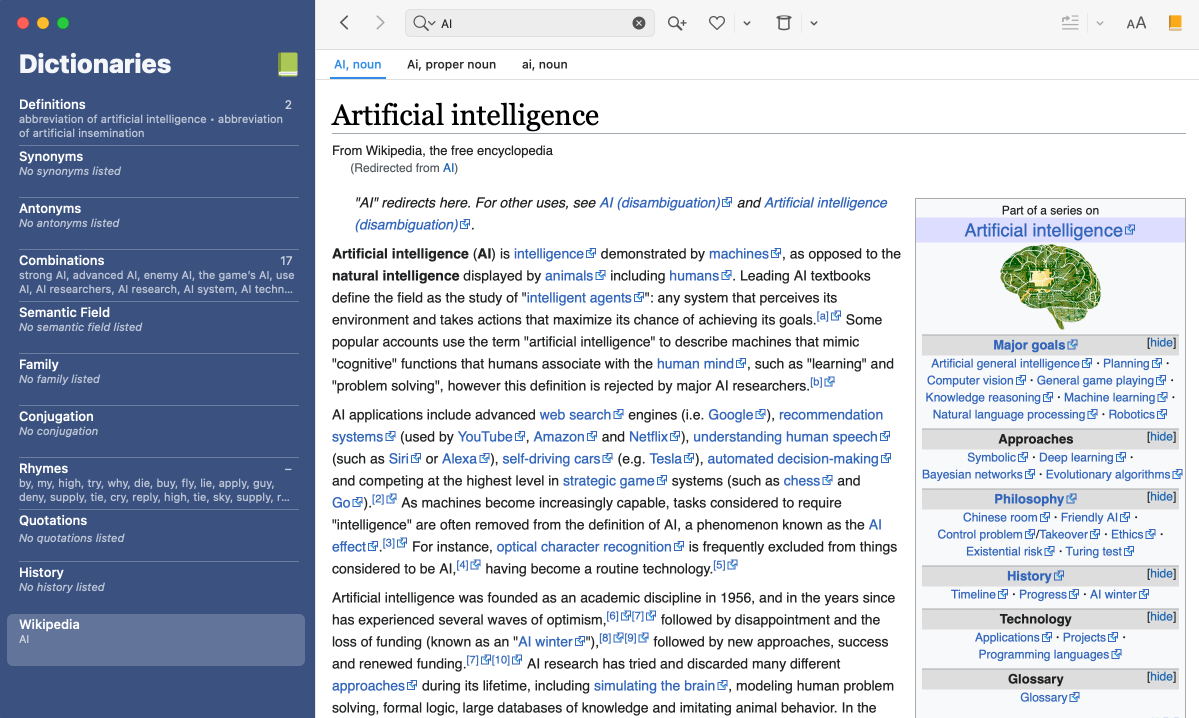
Task: Adjust text size with the AA icon
Action: click(x=1136, y=23)
